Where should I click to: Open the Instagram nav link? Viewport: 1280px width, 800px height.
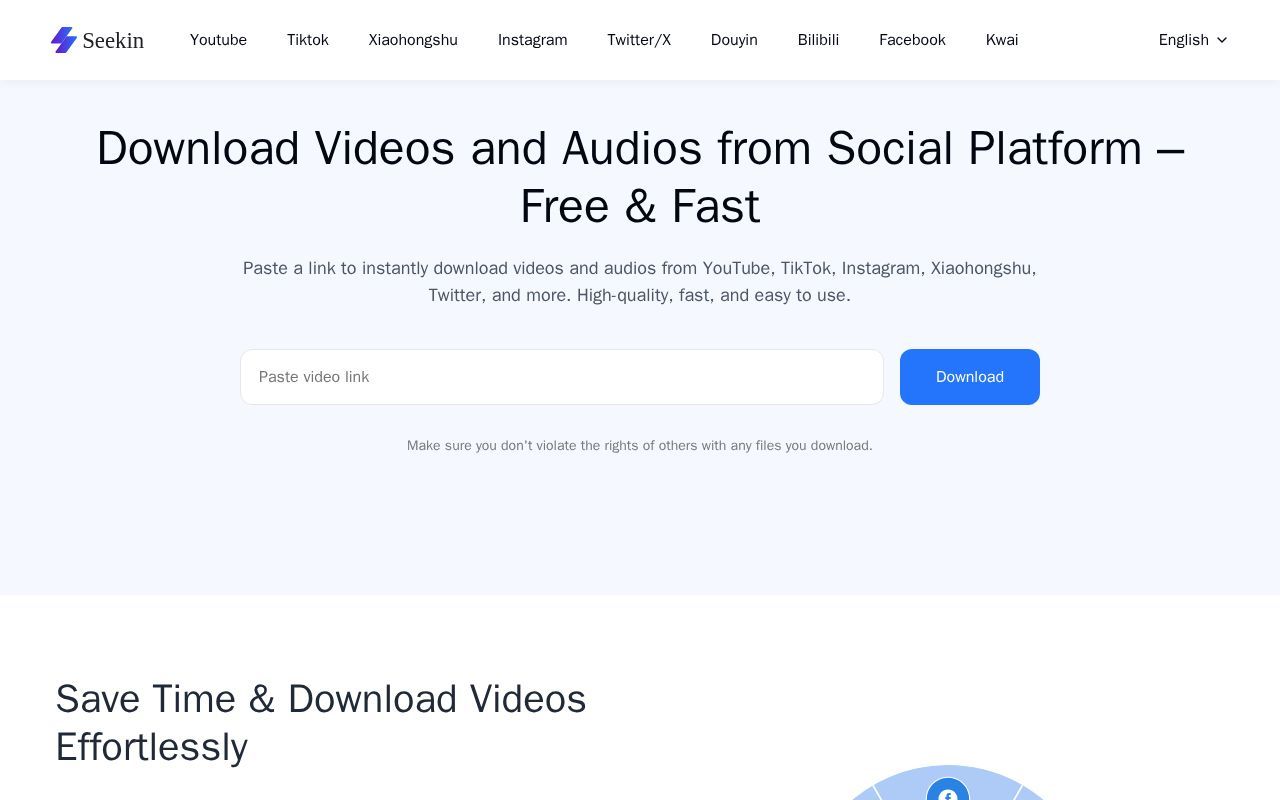click(532, 40)
